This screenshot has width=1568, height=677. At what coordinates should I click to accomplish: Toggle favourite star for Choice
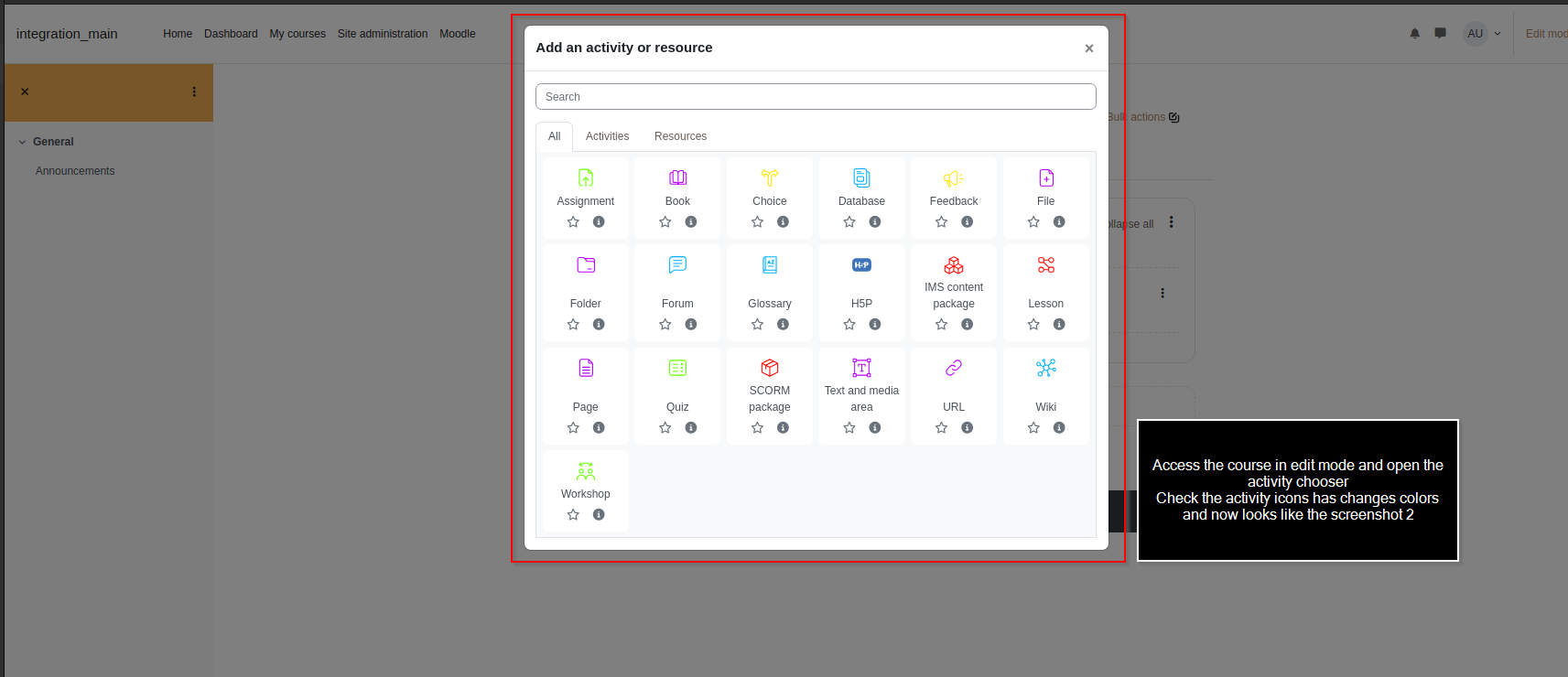pos(757,222)
